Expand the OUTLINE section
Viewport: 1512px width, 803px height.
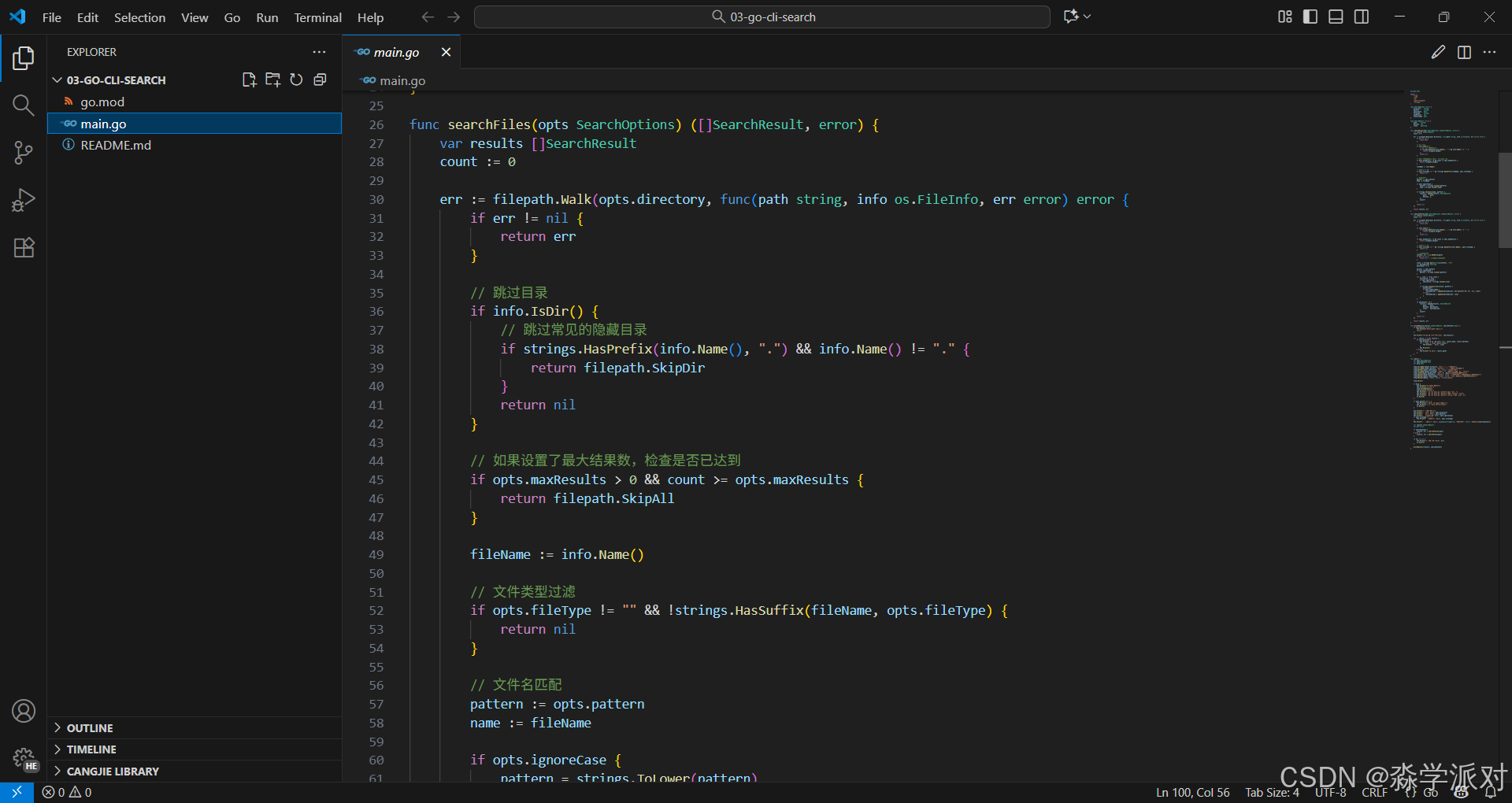coord(195,728)
